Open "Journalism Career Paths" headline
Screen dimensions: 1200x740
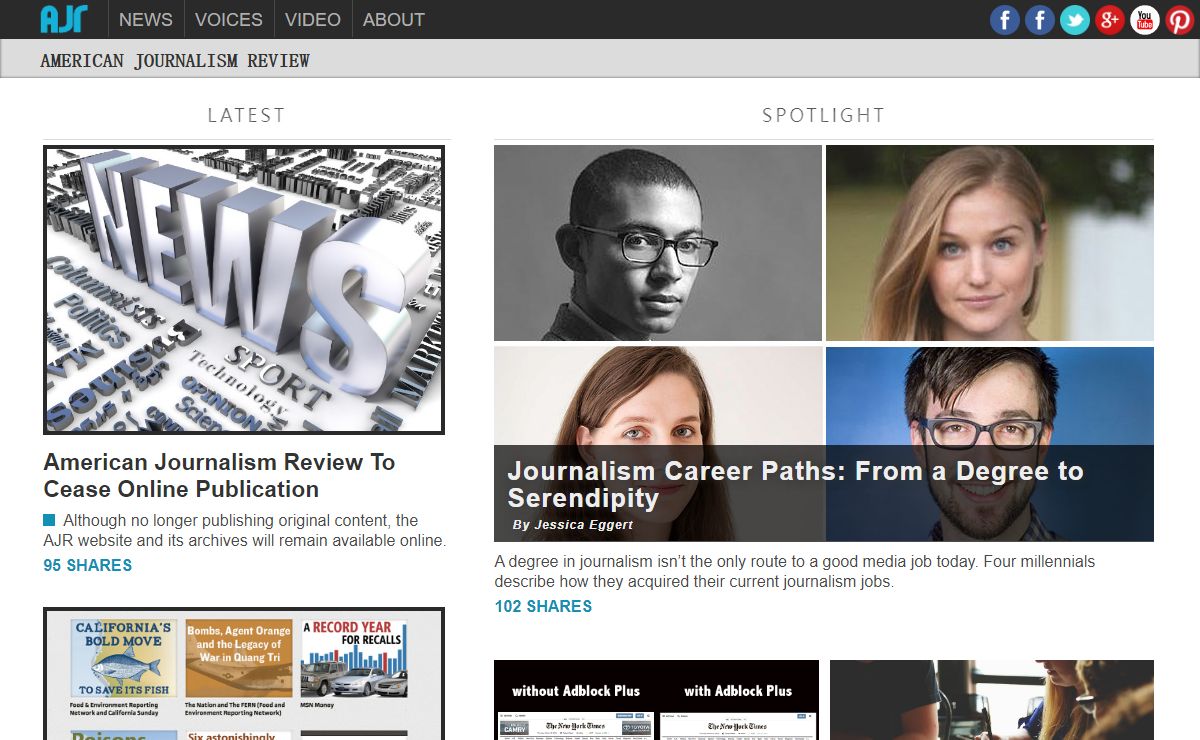click(795, 484)
